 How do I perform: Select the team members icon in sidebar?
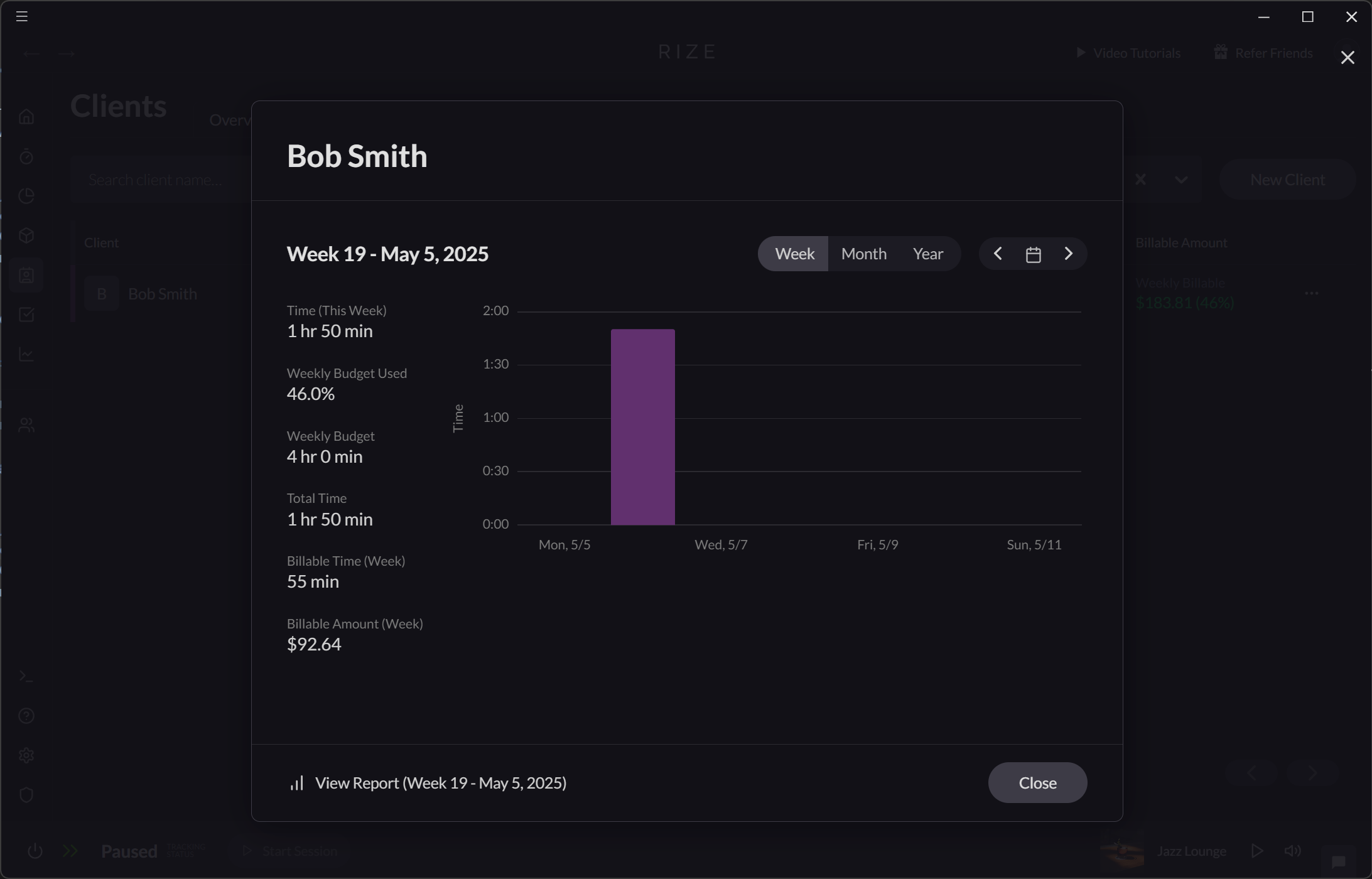point(26,424)
